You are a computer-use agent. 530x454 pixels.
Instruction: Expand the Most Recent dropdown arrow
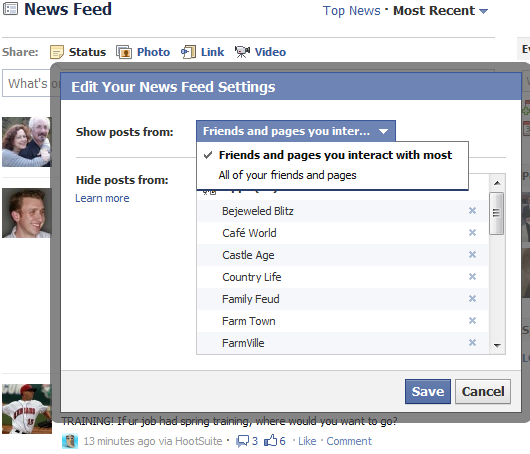[484, 11]
